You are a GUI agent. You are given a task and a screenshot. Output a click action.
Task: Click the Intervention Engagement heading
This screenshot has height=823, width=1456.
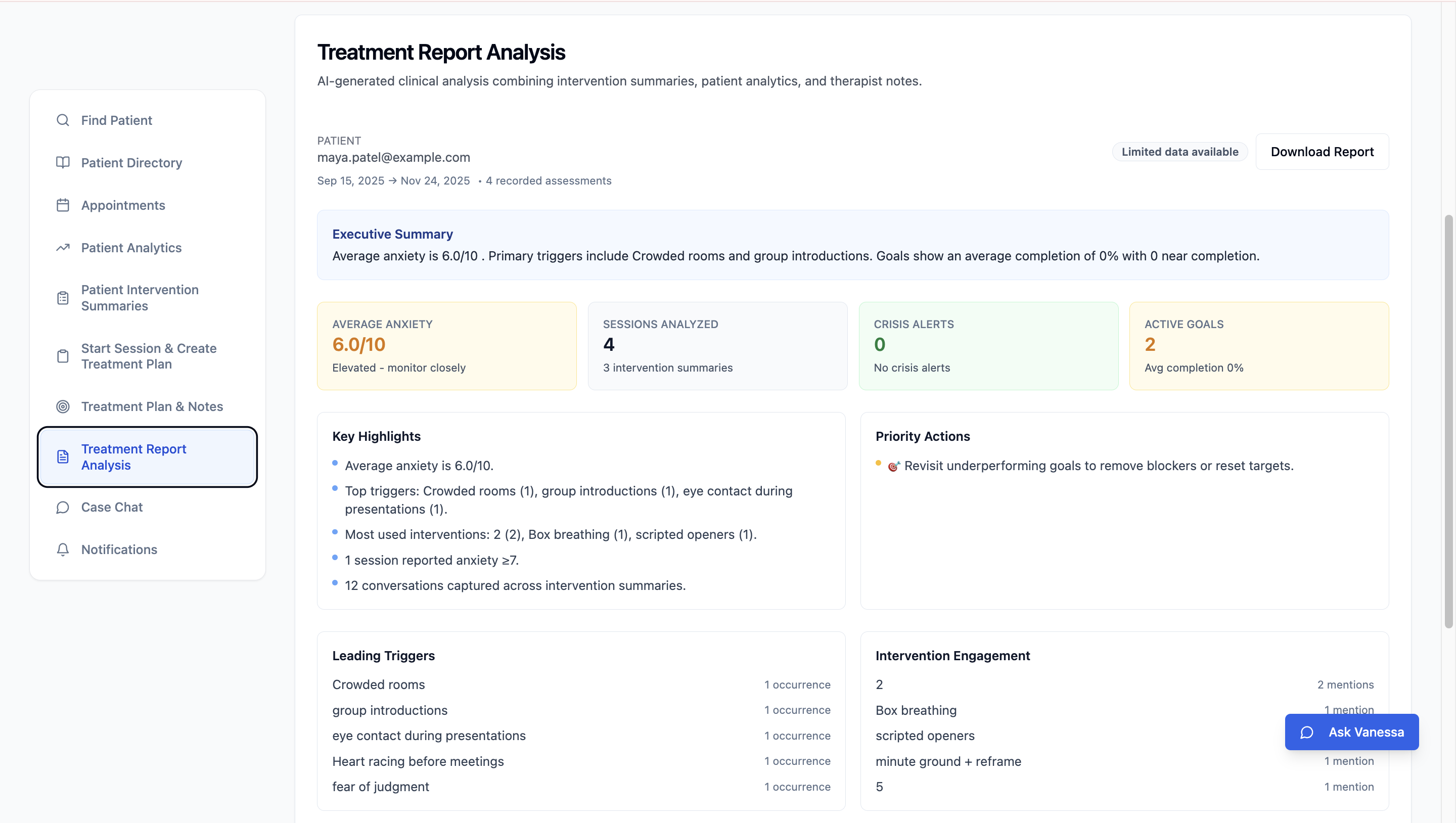[952, 656]
